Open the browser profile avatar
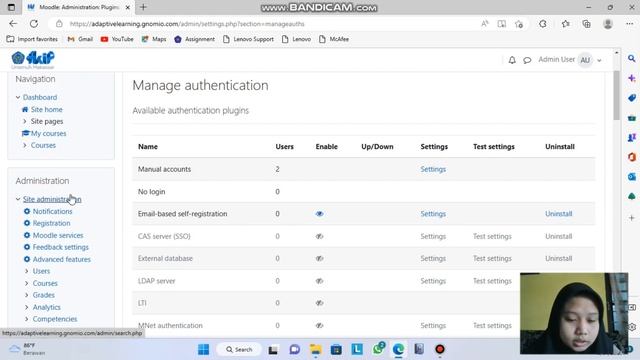 [x=608, y=24]
